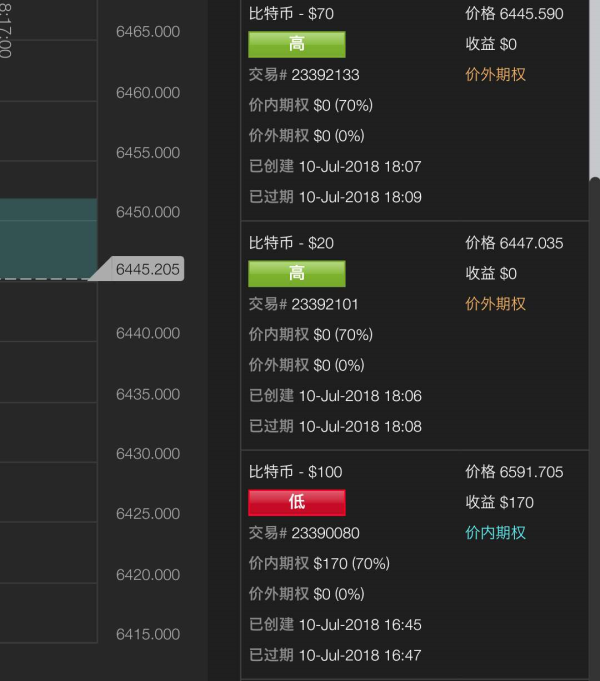Screen dimensions: 600x681
Task: Click the 6425.000 axis label
Action: point(148,514)
